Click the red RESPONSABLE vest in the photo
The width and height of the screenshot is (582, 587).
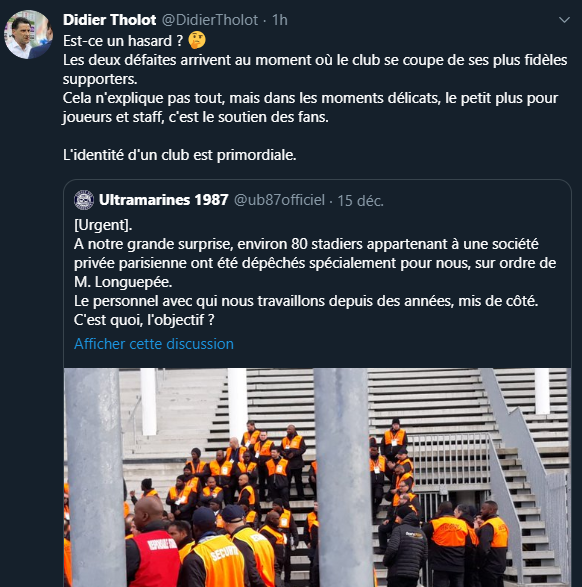point(157,558)
